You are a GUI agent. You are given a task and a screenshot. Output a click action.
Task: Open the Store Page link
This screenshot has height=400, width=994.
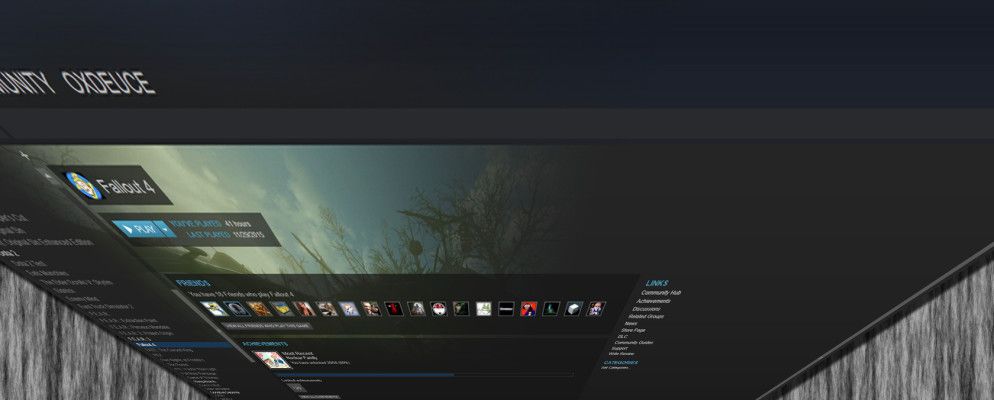[633, 330]
